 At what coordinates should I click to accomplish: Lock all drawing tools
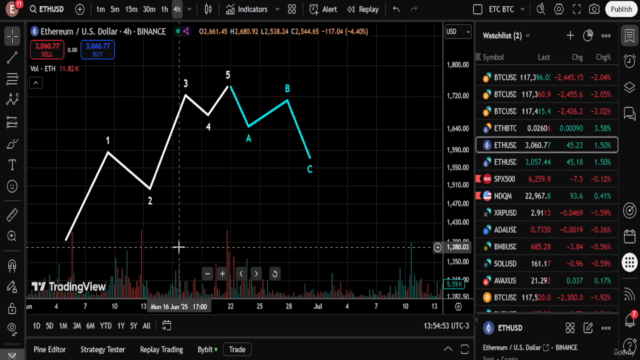pos(12,308)
